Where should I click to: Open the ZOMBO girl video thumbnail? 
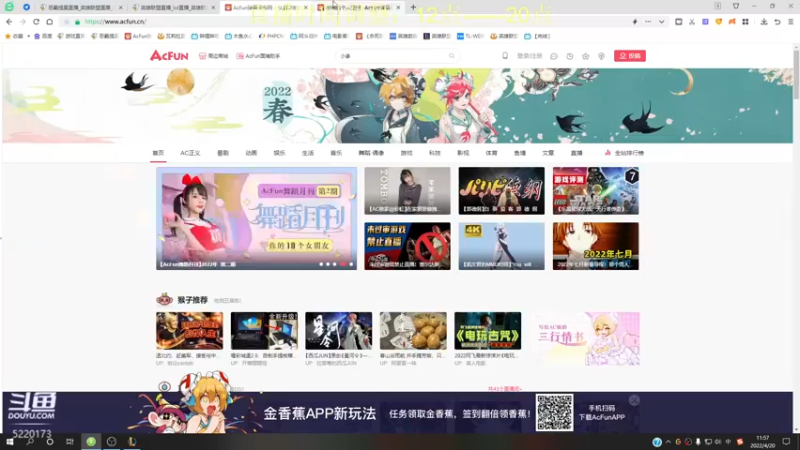click(407, 190)
